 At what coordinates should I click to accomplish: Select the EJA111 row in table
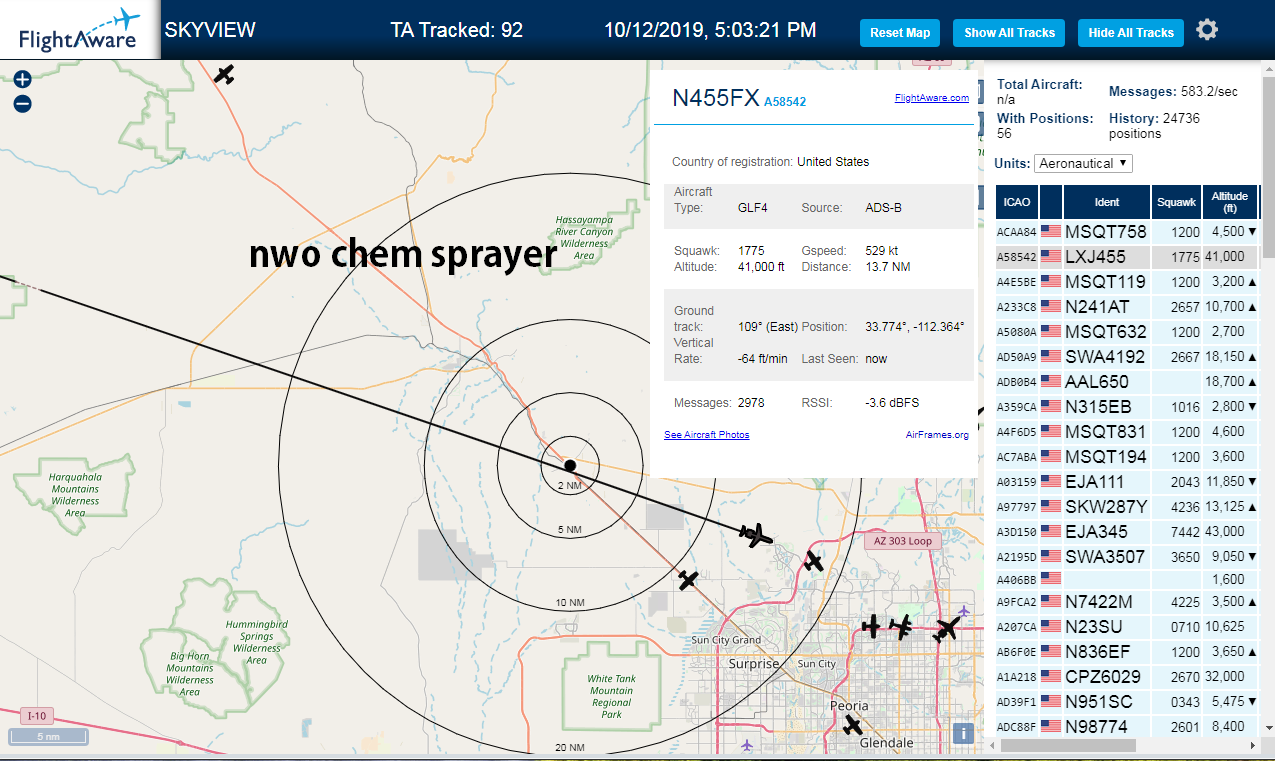pos(1126,482)
